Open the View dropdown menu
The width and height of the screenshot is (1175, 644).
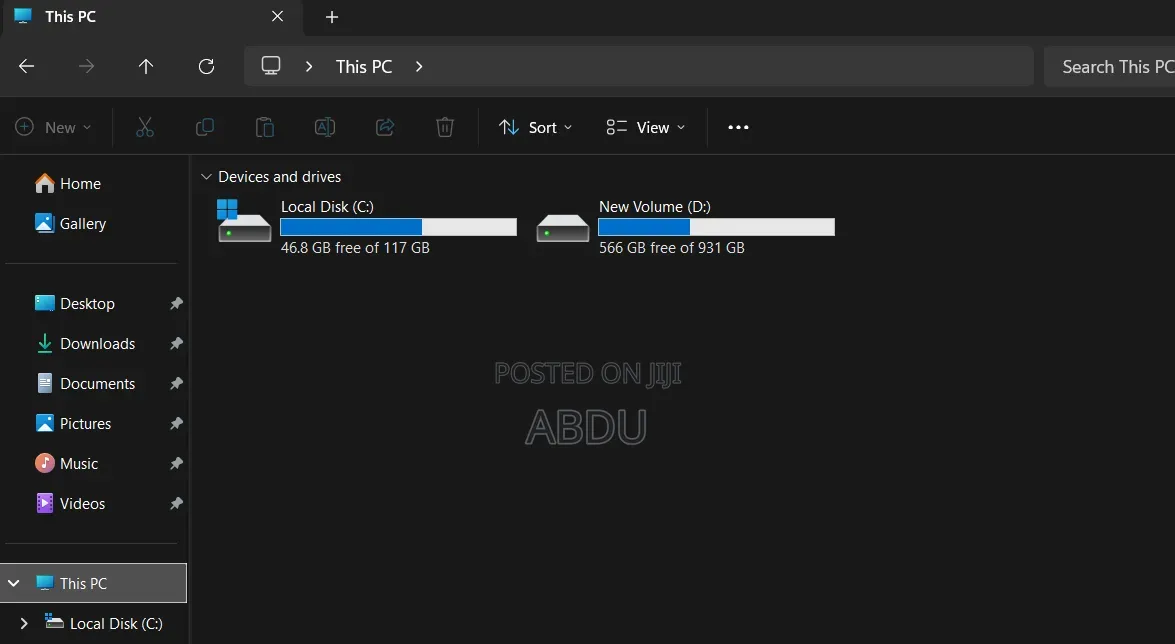click(645, 127)
